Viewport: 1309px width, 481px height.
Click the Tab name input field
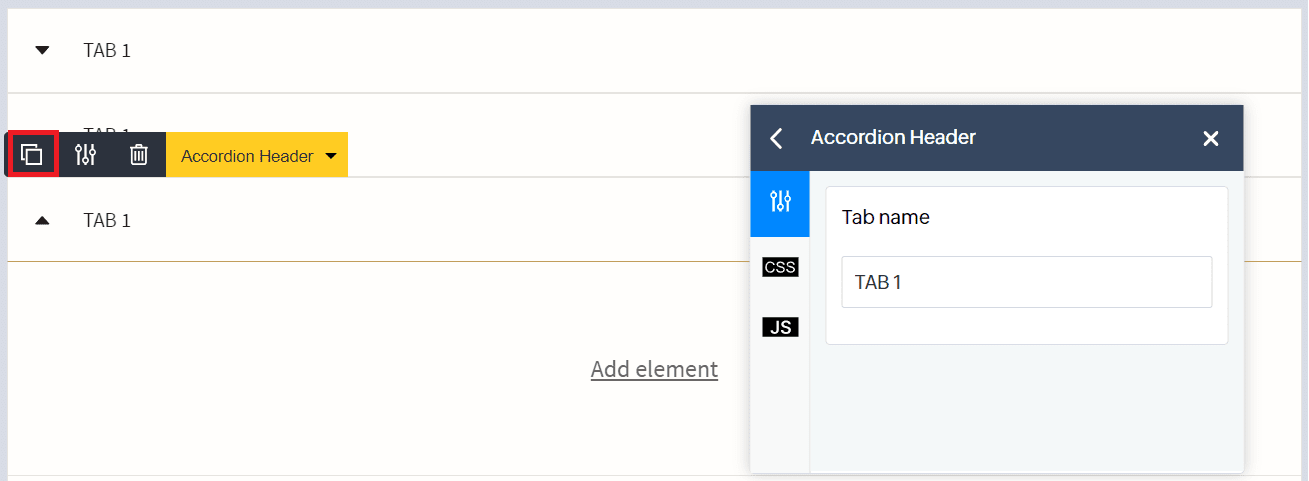[1026, 282]
